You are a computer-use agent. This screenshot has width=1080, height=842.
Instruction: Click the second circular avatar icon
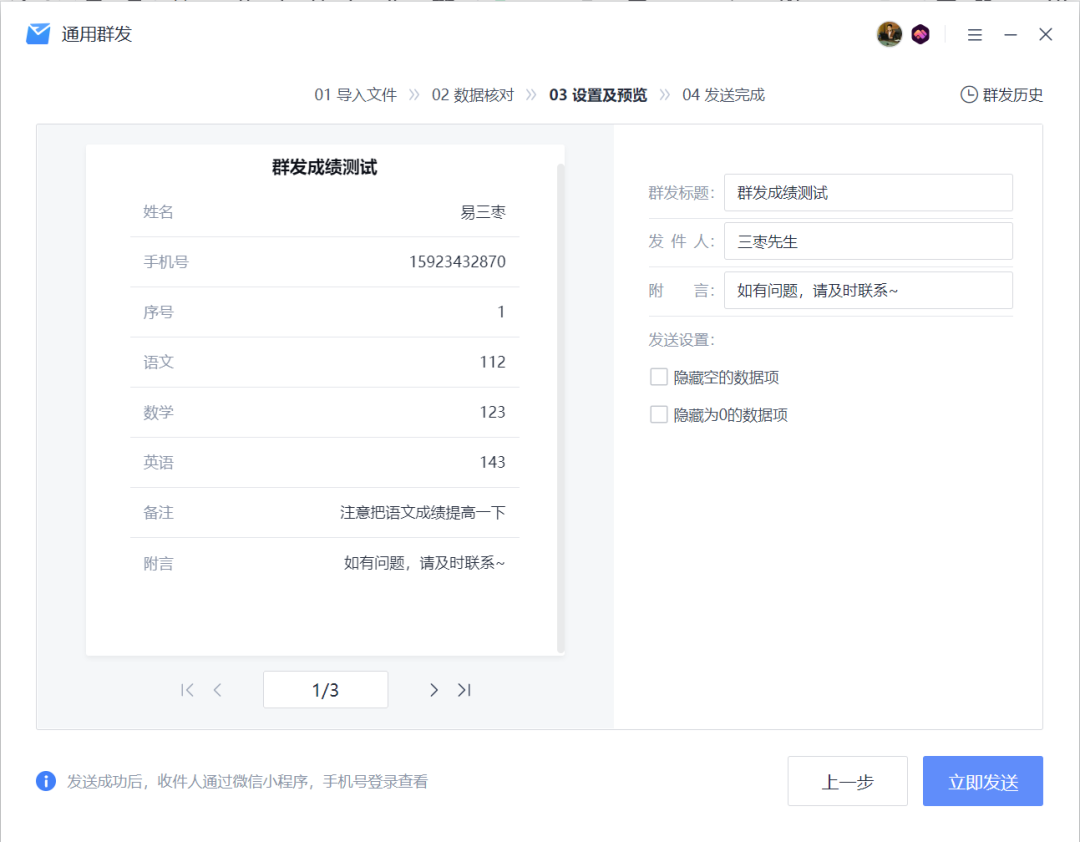920,33
